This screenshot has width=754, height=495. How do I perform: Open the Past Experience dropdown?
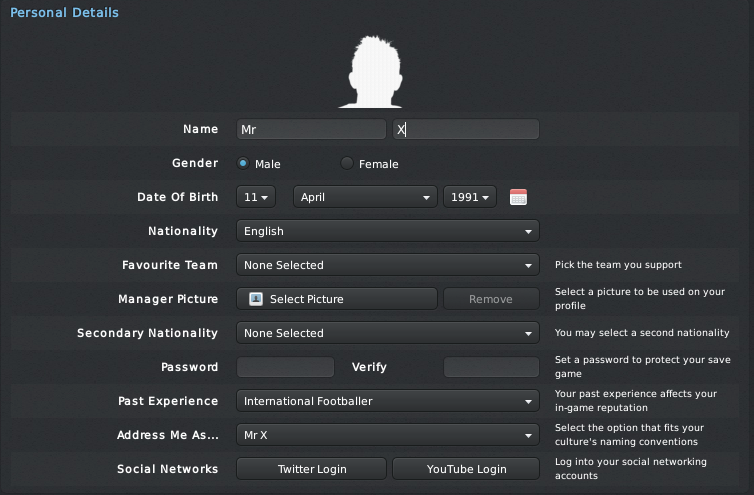388,401
